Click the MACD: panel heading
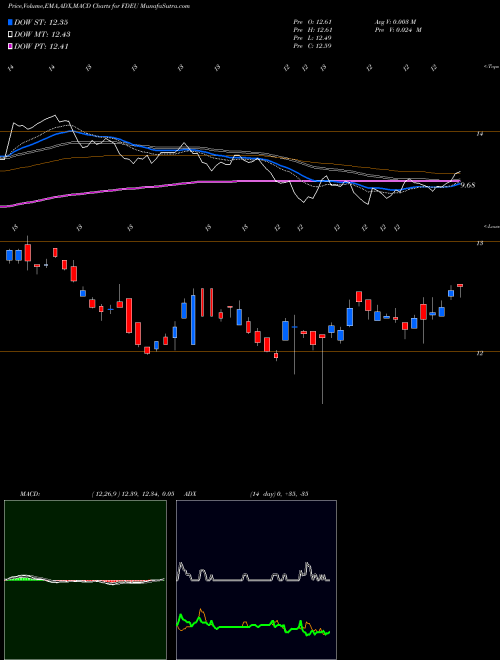The height and width of the screenshot is (660, 500). 29,494
